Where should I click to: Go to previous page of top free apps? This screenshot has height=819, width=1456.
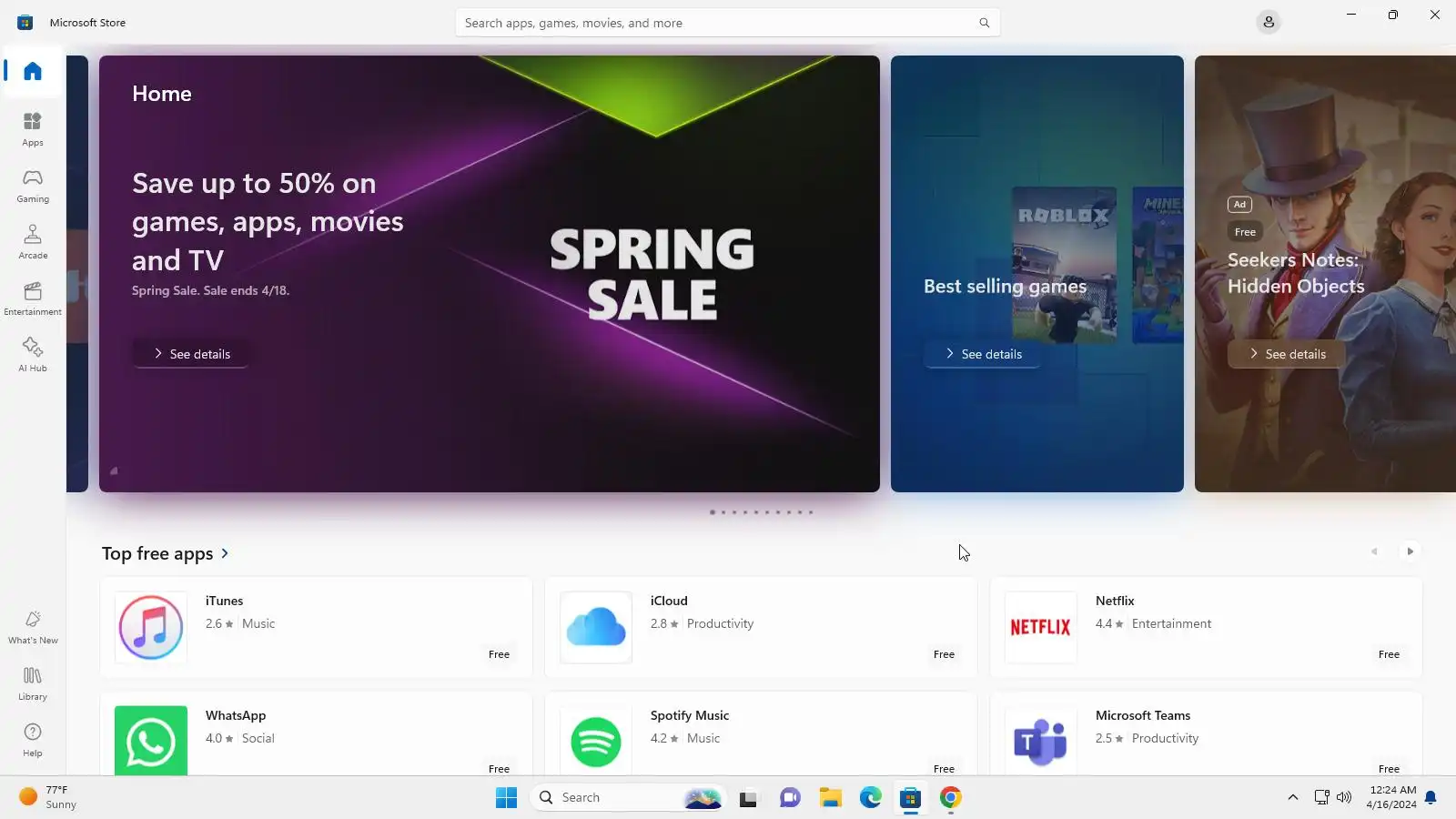tap(1374, 551)
